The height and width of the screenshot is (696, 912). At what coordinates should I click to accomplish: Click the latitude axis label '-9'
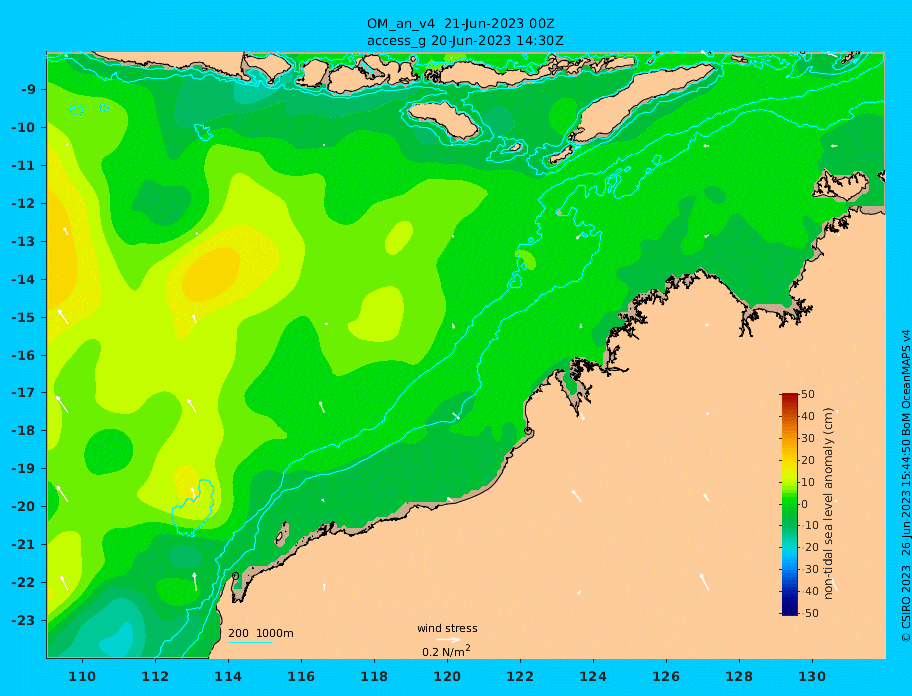tap(29, 90)
